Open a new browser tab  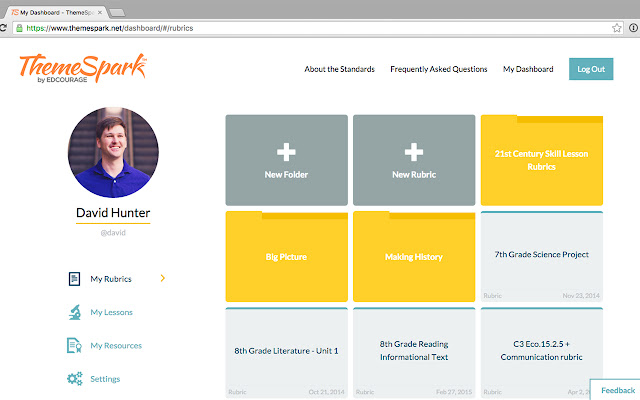click(x=117, y=13)
